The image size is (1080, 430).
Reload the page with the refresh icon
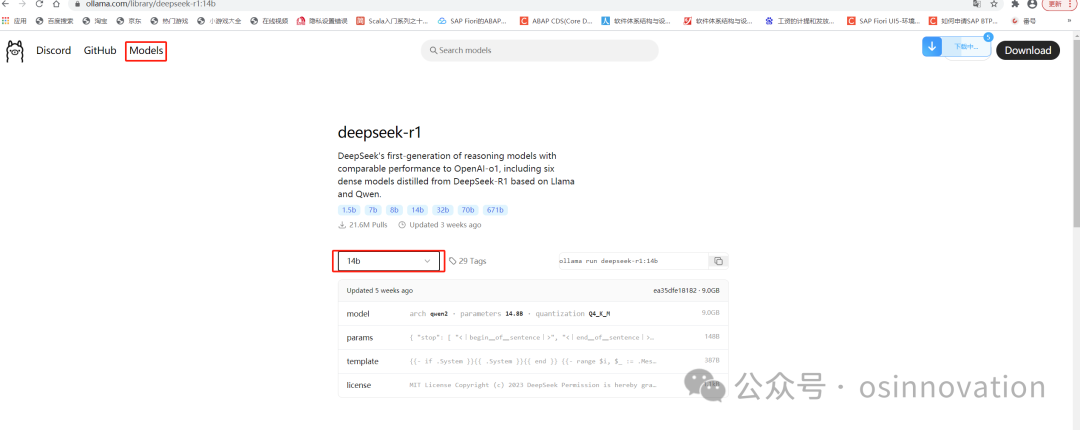click(x=40, y=3)
